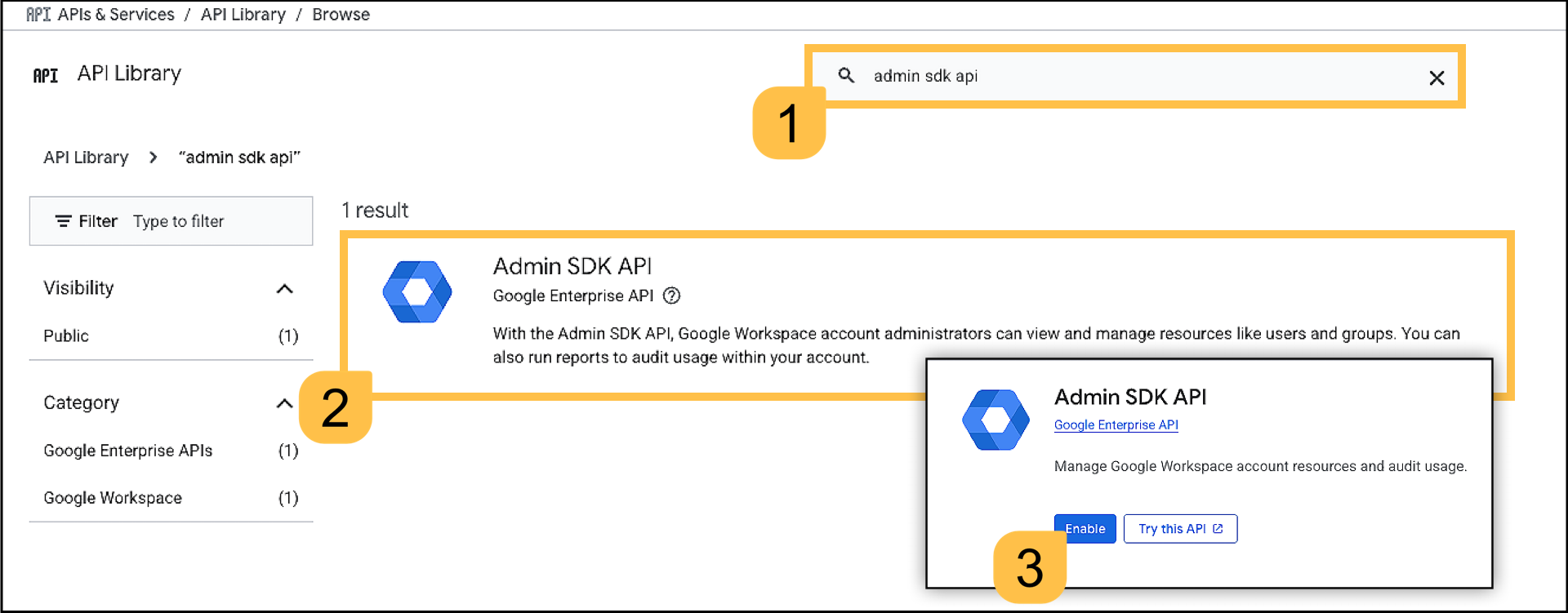1568x613 pixels.
Task: Select the Google Workspace category filter
Action: (113, 498)
